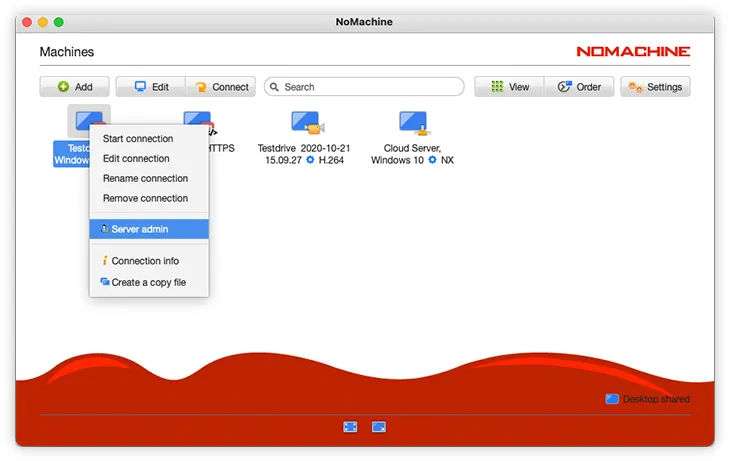
Task: Click into the Search field
Action: point(365,87)
